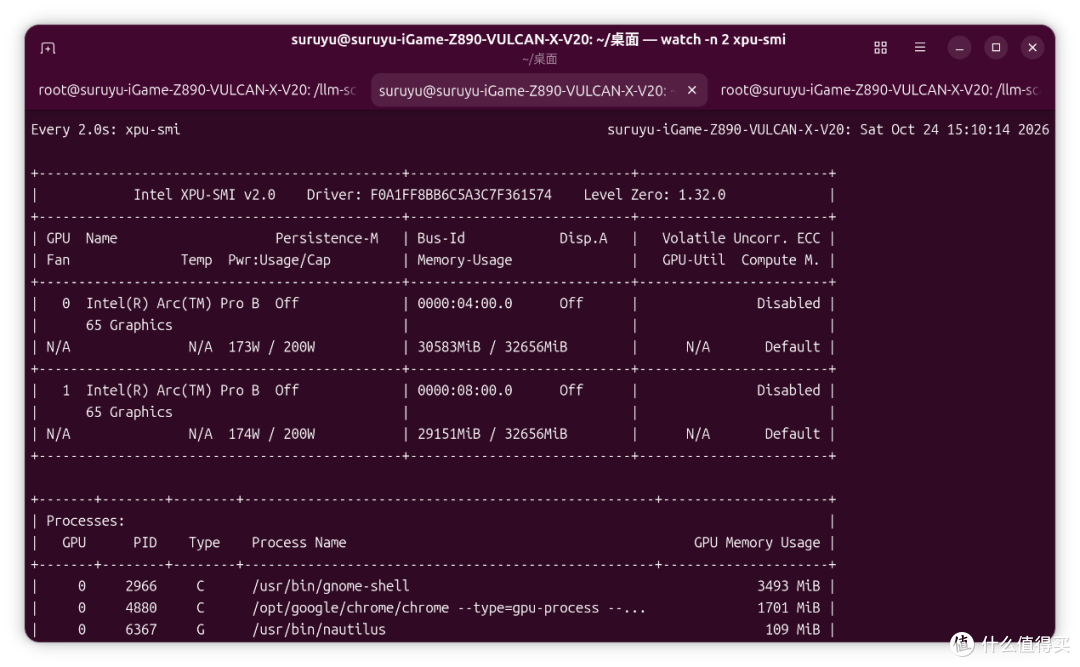Click power reading '174W / 200W'
Screen dimensions: 1080x667
271,434
